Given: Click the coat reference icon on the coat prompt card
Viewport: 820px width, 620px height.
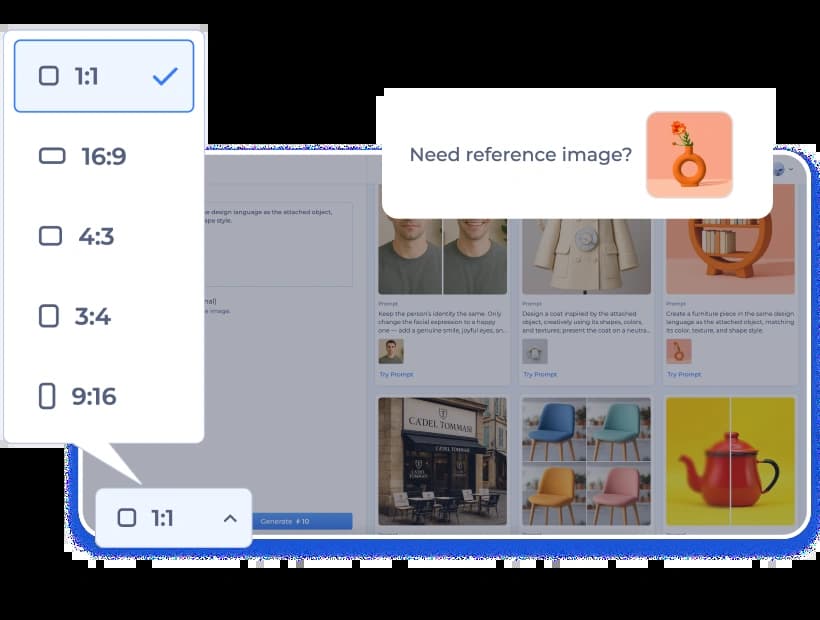Looking at the screenshot, I should (534, 351).
